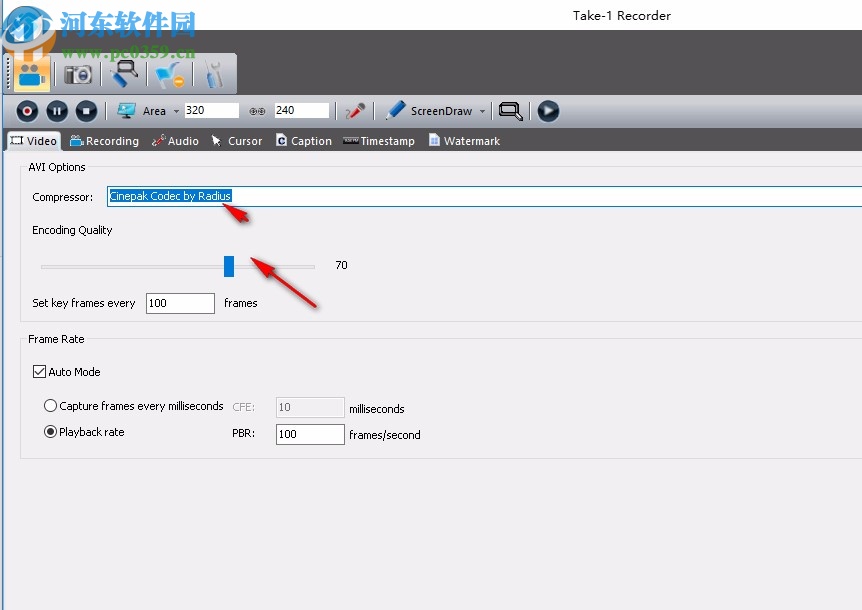
Task: Switch to the Watermark tab
Action: tap(464, 141)
